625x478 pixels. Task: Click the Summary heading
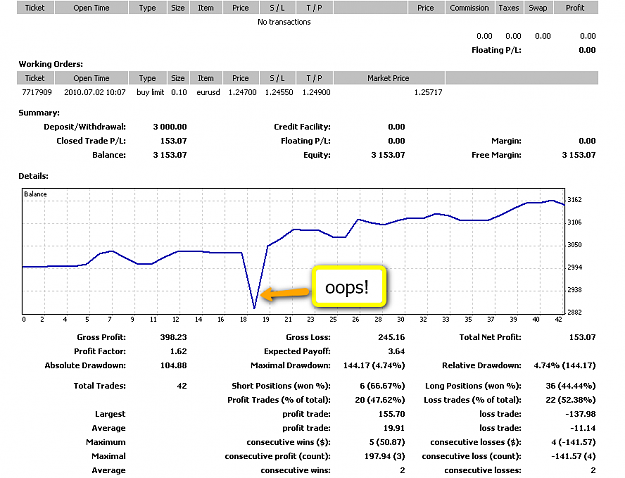(39, 113)
